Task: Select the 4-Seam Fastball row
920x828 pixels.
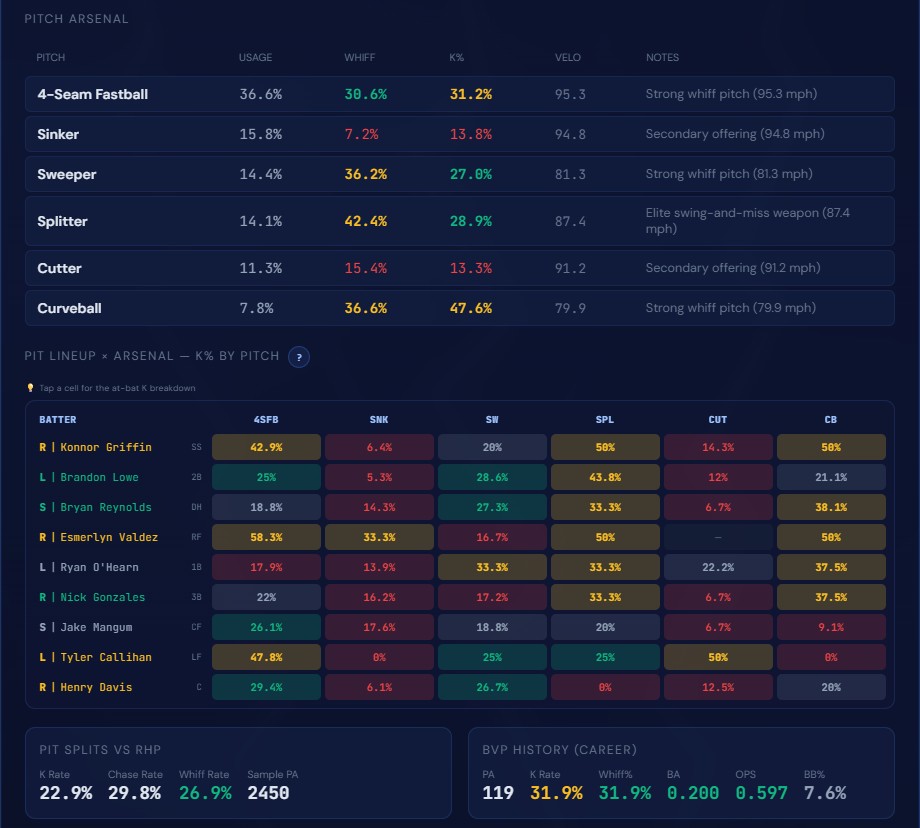Action: tap(459, 94)
